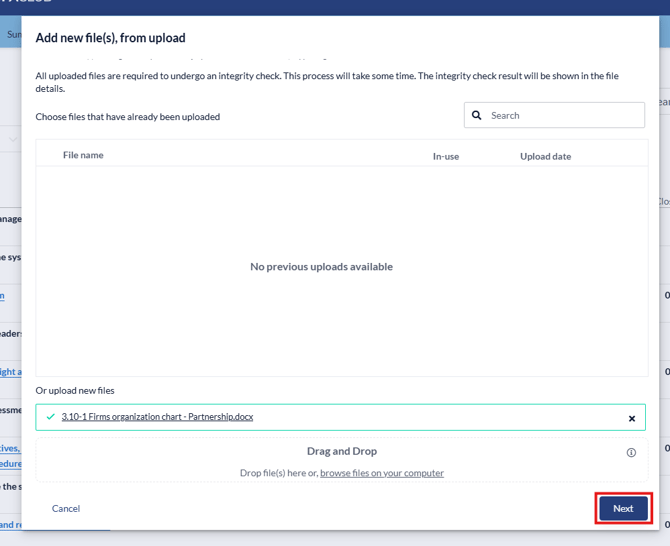670x546 pixels.
Task: Sort by File name column header
Action: tap(83, 155)
